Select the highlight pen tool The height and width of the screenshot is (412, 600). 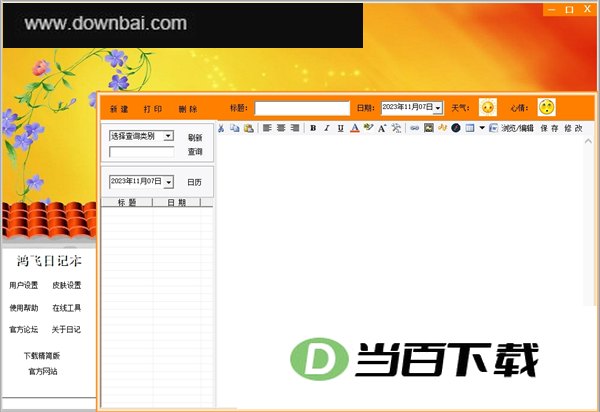[368, 128]
